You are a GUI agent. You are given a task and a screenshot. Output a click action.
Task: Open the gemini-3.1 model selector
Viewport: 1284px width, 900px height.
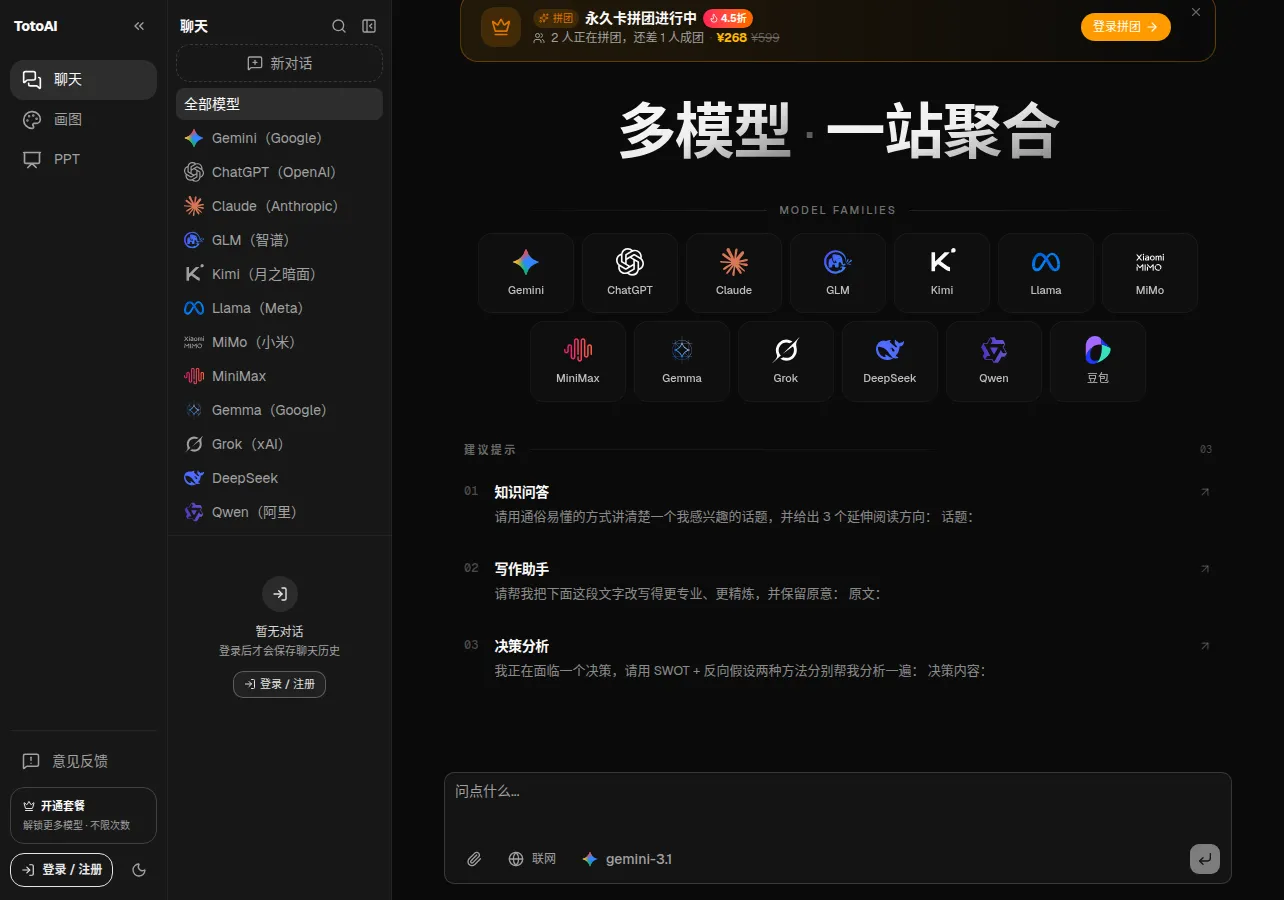627,859
